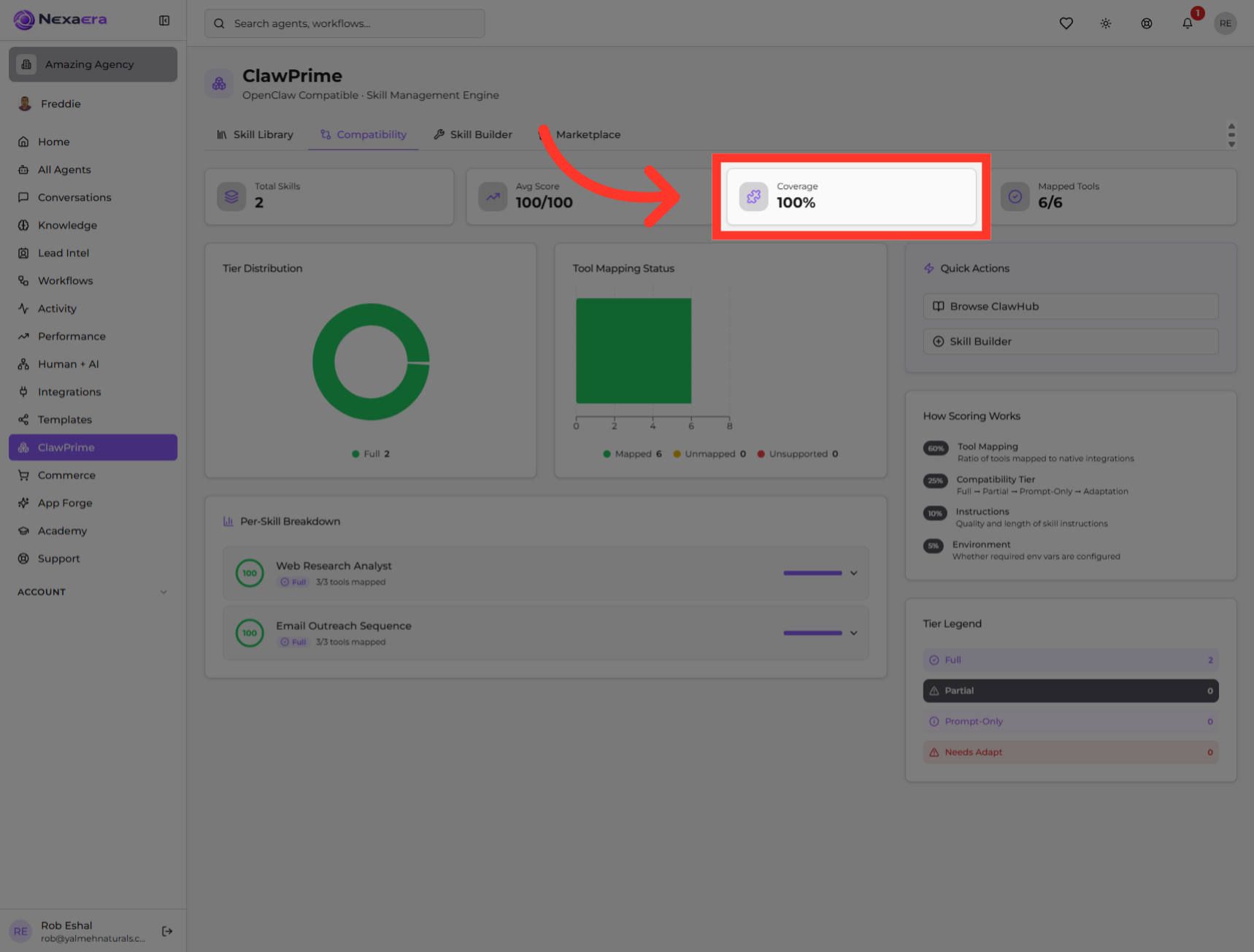Click Browse ClawHub button

pyautogui.click(x=1071, y=307)
